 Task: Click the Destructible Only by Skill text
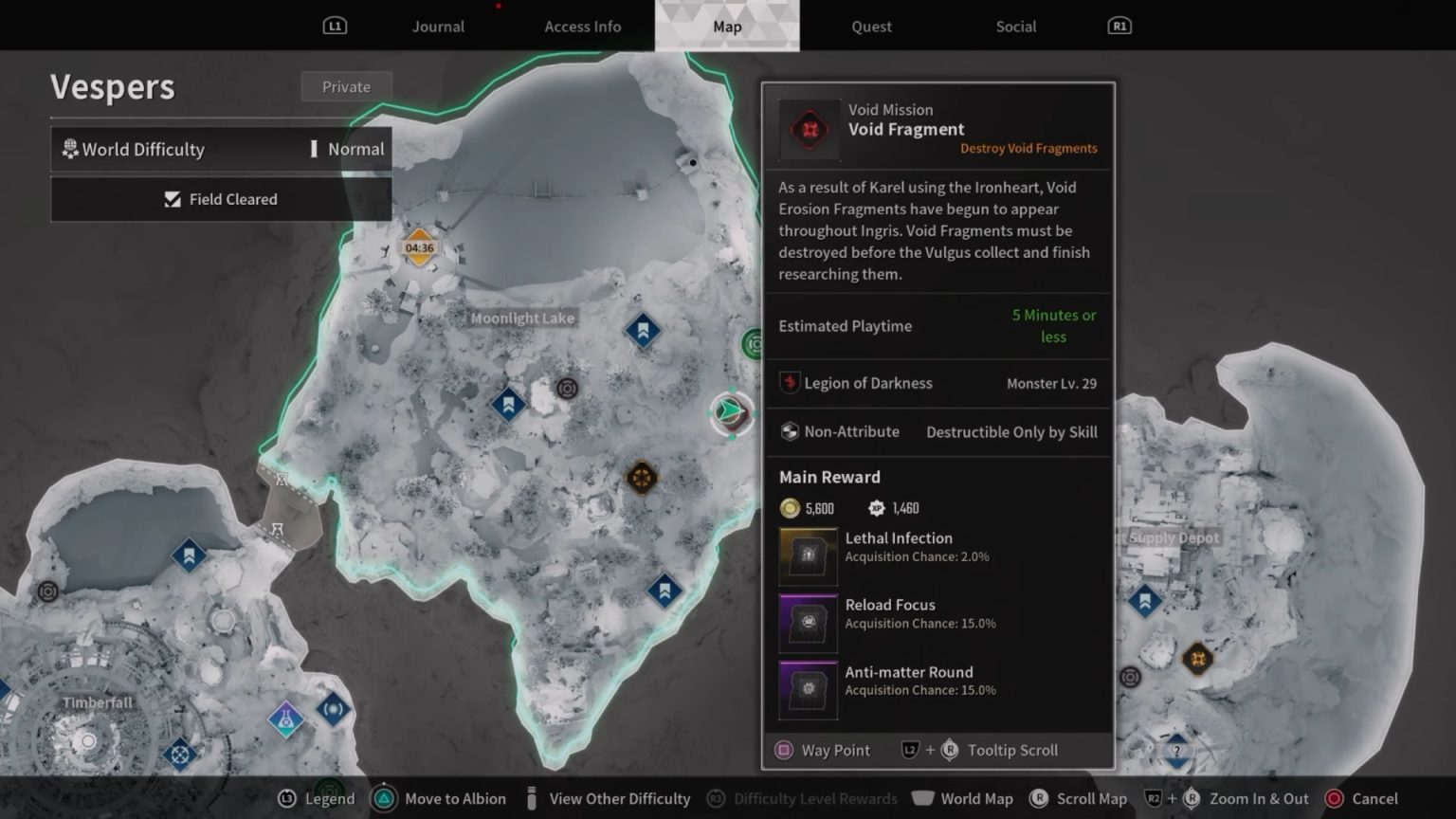[1011, 432]
